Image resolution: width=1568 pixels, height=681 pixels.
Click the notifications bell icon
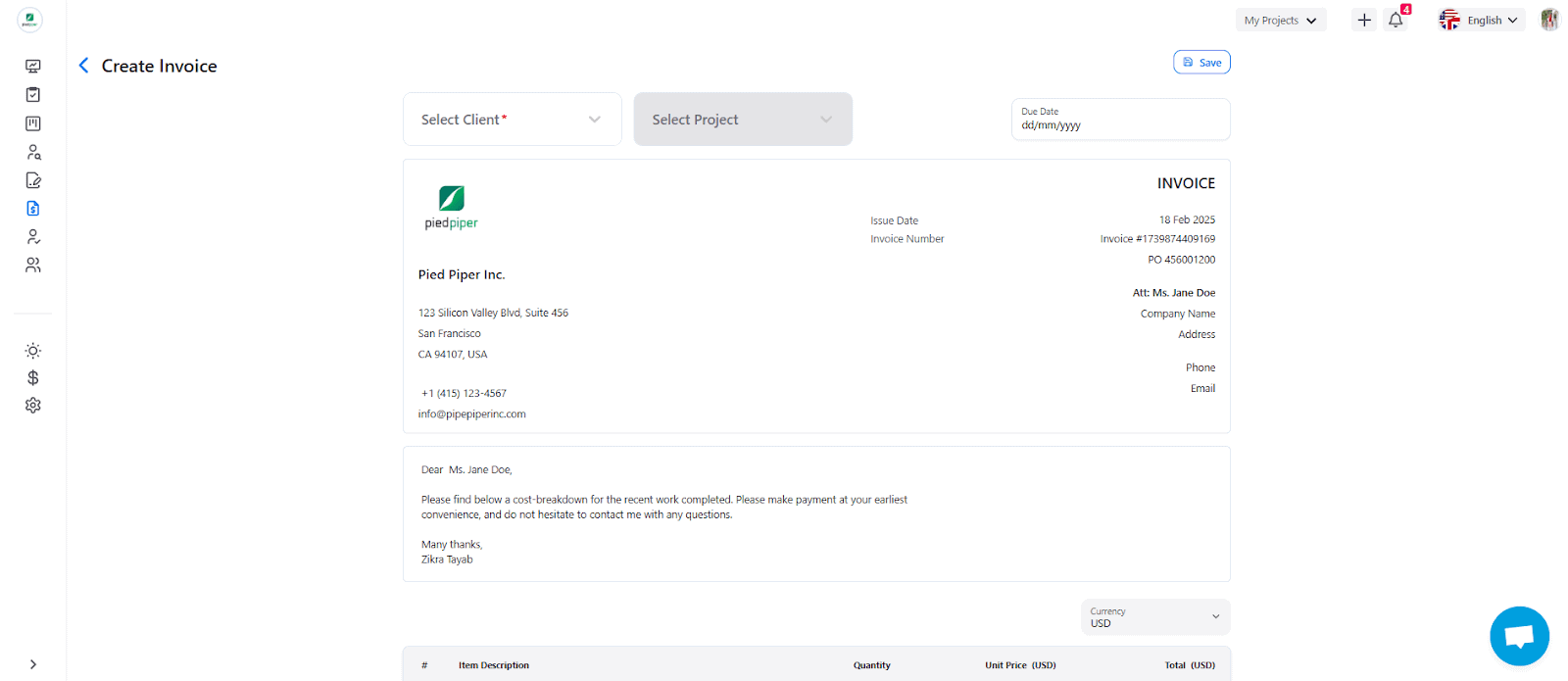[x=1396, y=21]
